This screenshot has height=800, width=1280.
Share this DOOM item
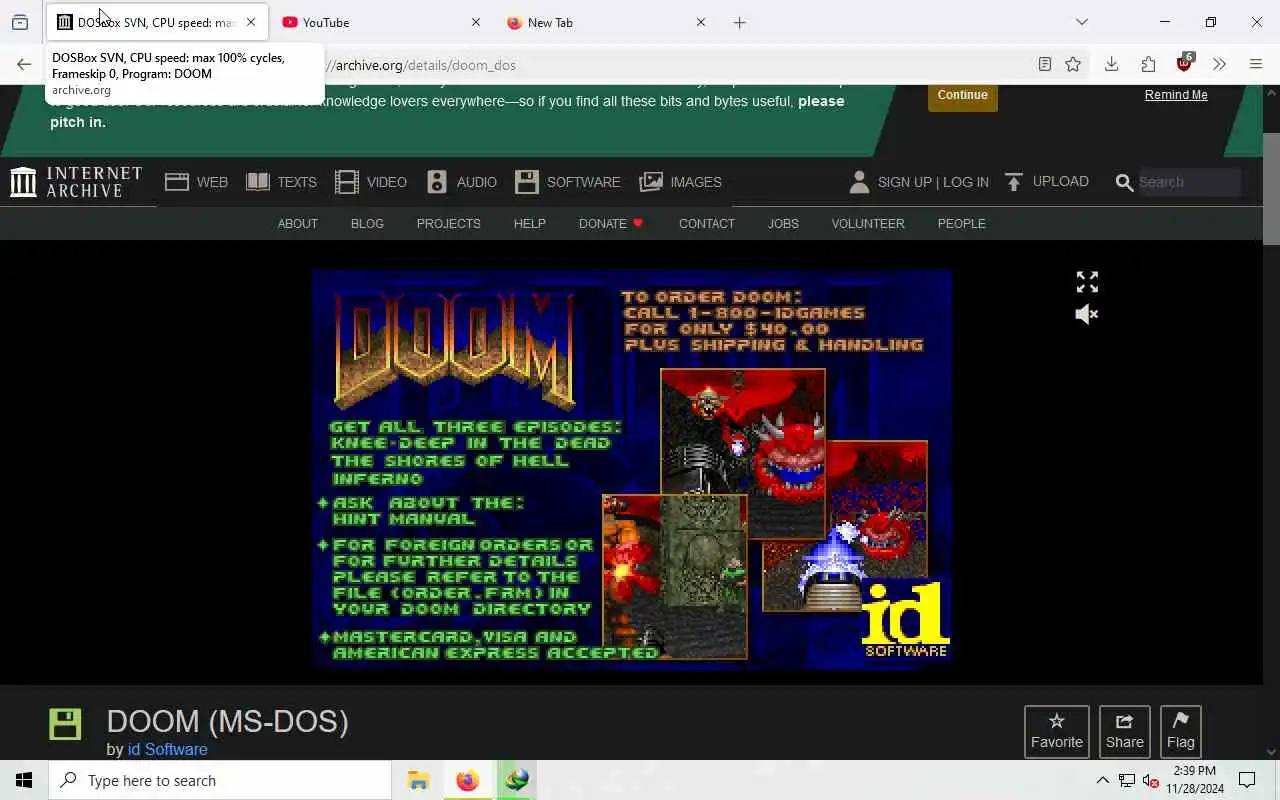coord(1125,731)
